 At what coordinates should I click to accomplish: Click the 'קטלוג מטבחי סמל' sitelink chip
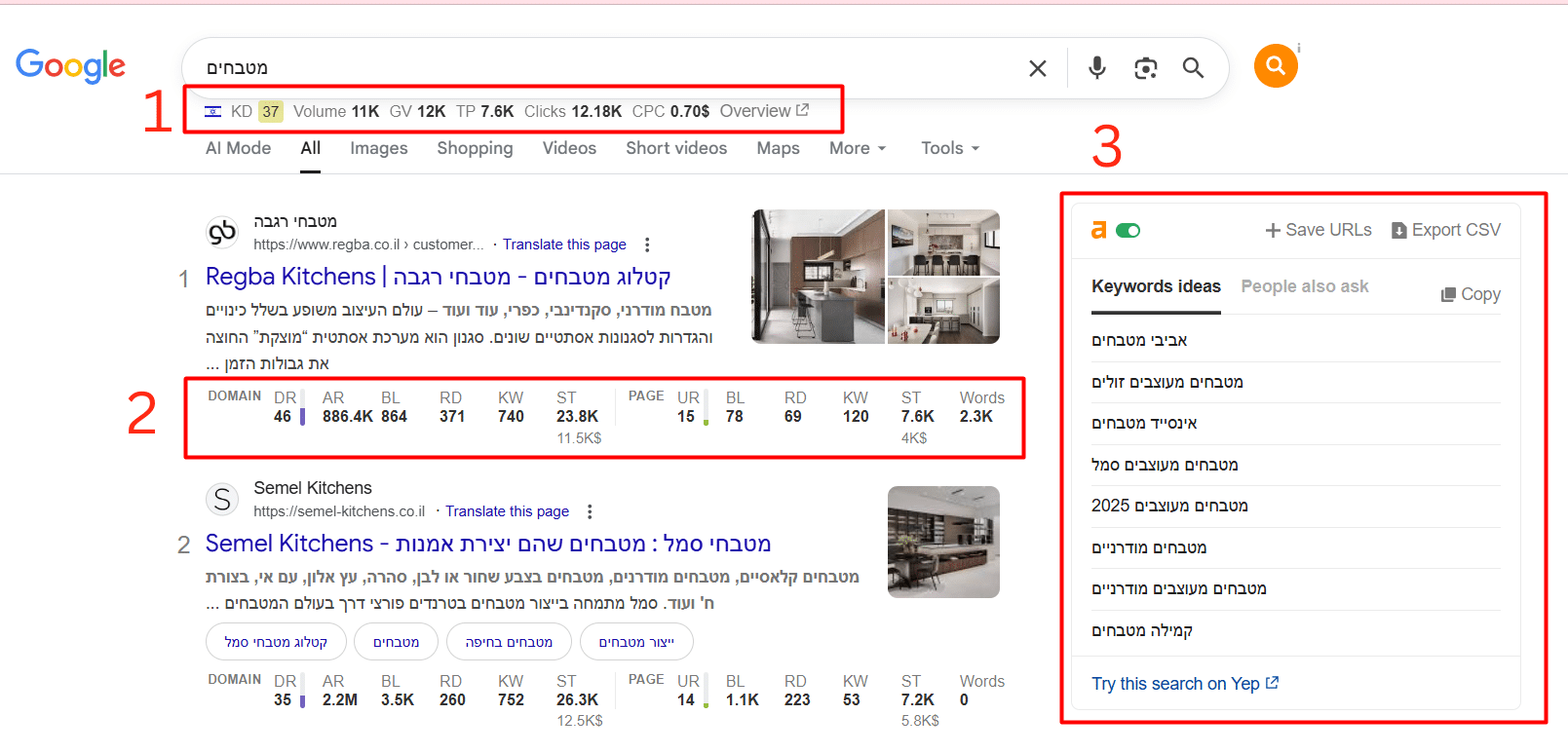(x=276, y=642)
